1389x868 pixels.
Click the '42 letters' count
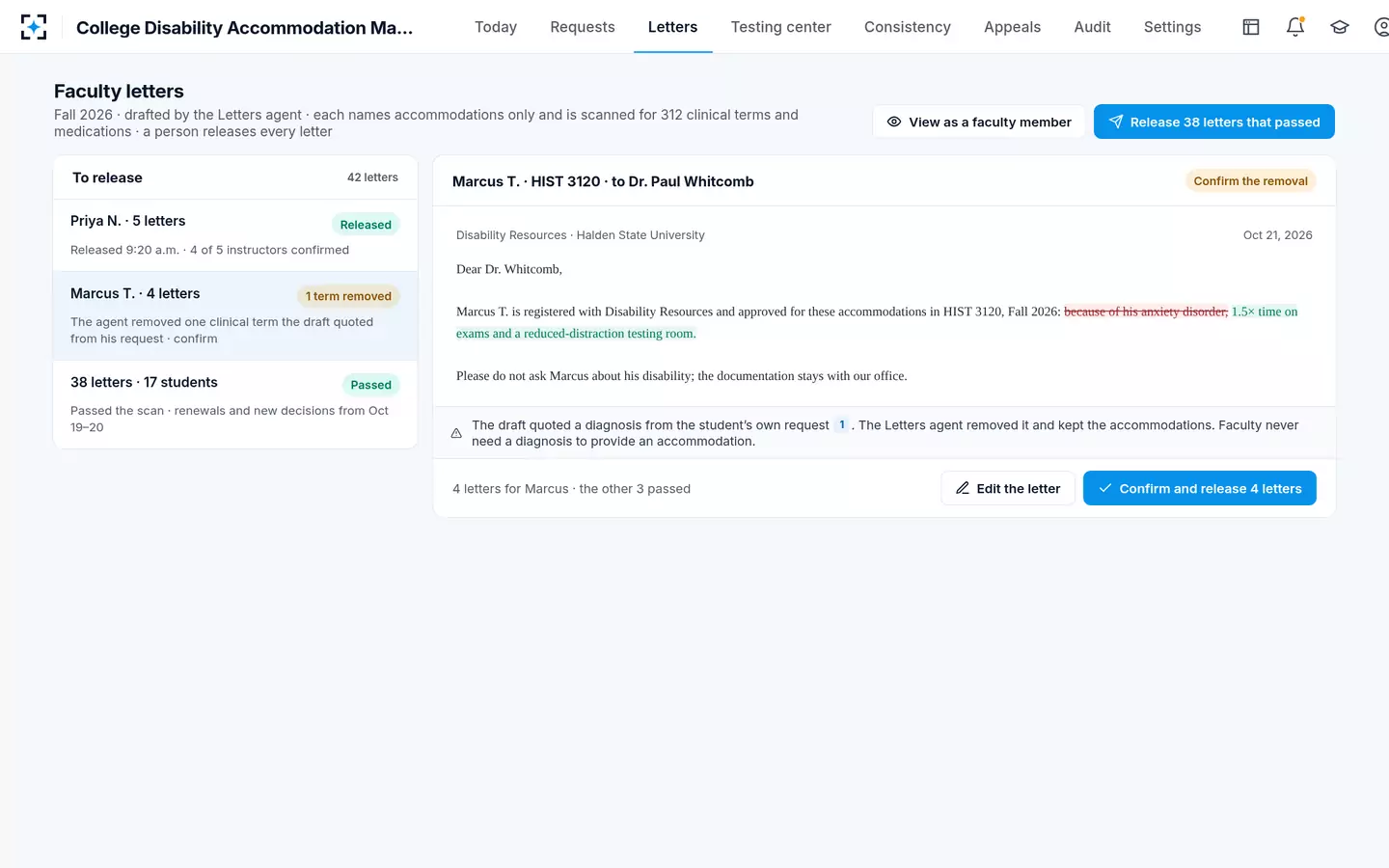(372, 177)
